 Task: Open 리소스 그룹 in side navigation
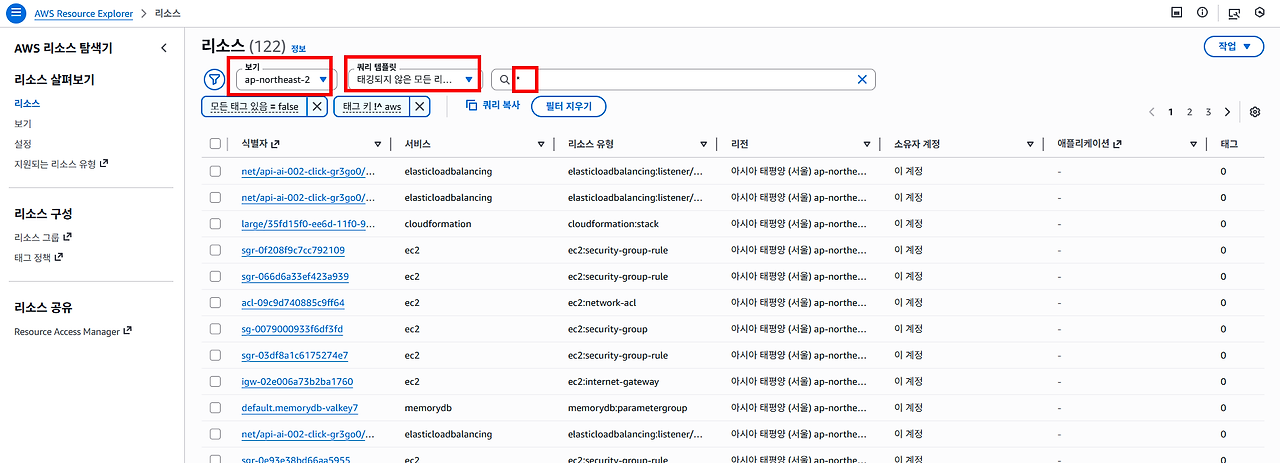click(x=43, y=237)
